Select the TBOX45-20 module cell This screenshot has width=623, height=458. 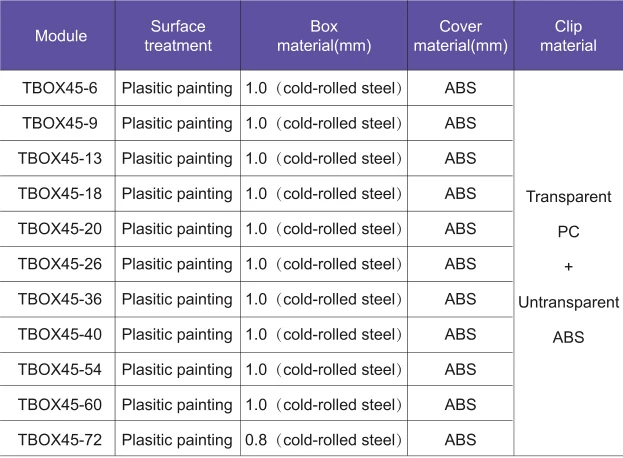(x=60, y=229)
